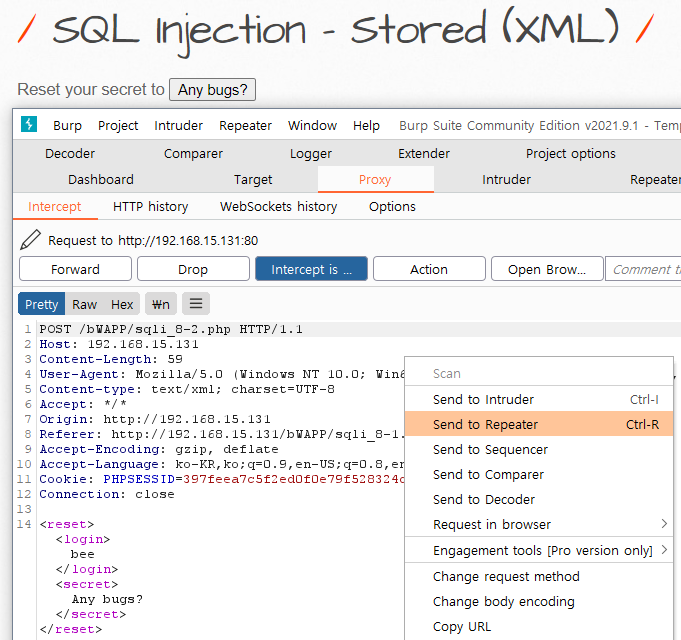This screenshot has height=640, width=681.
Task: Open the proxy Options sub-tab
Action: (x=392, y=206)
